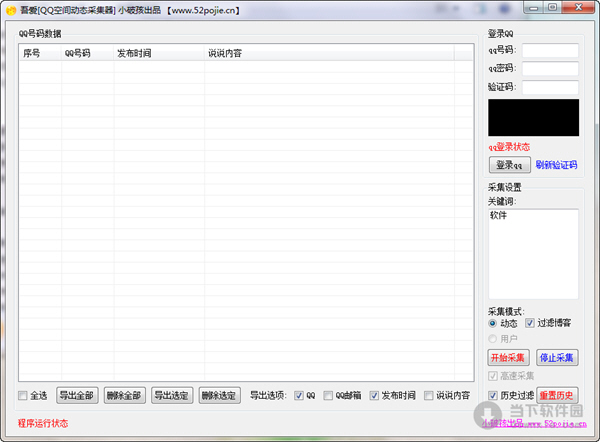The width and height of the screenshot is (600, 442).
Task: Focus the qq密码 password field
Action: [x=550, y=69]
